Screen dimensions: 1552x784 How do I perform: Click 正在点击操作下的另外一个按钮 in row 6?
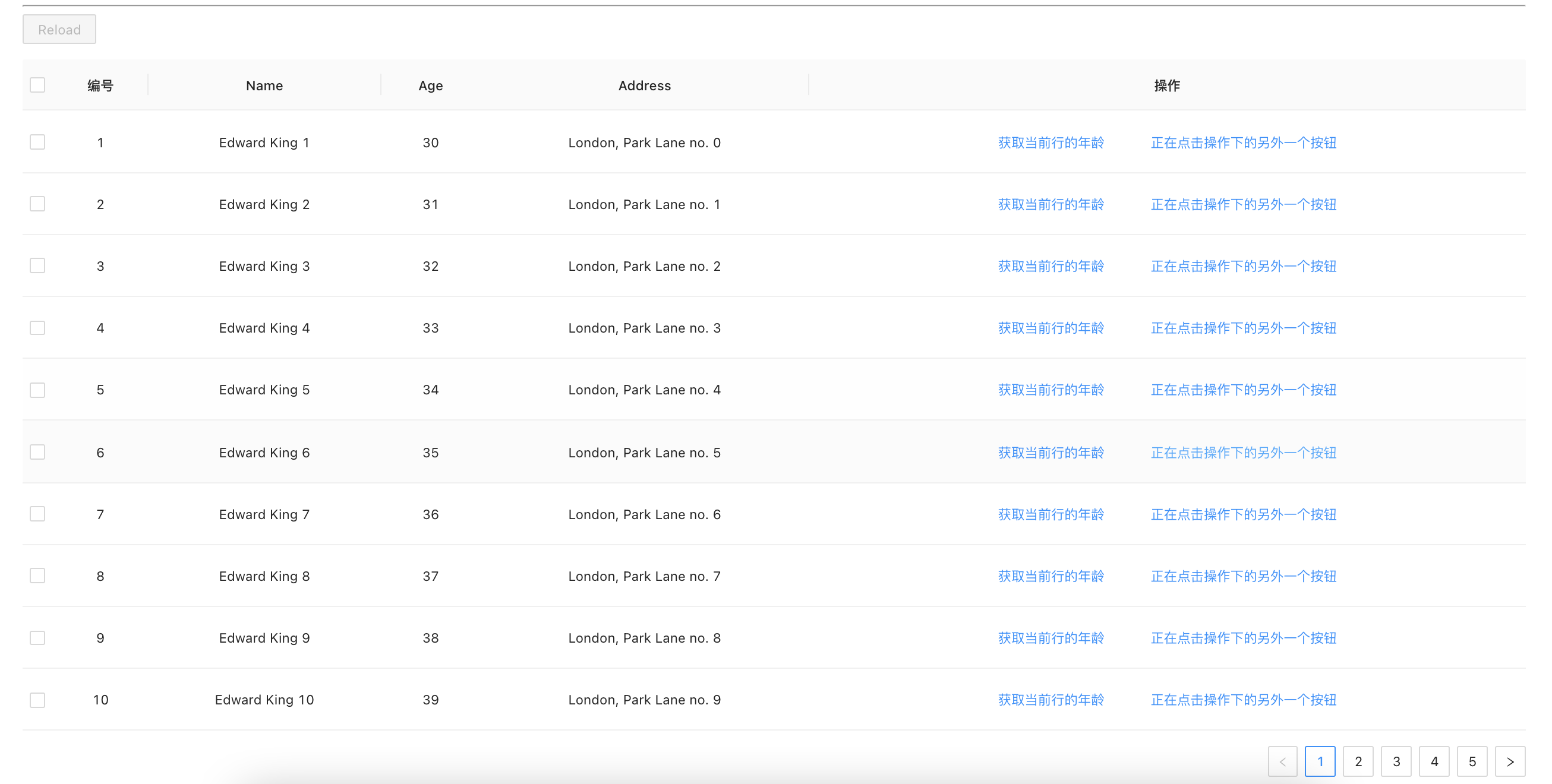pyautogui.click(x=1244, y=452)
